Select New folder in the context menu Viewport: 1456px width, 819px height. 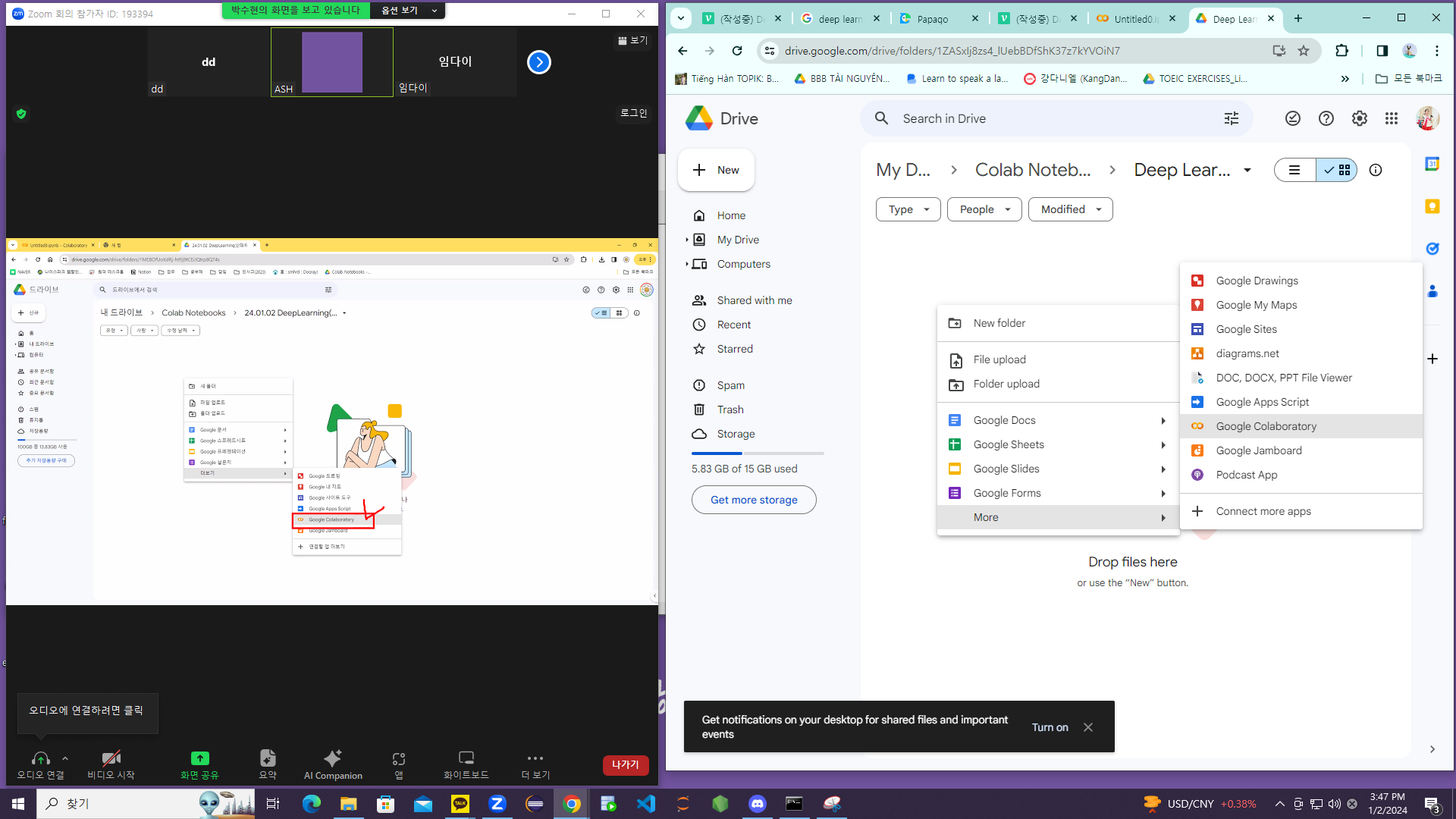[999, 323]
